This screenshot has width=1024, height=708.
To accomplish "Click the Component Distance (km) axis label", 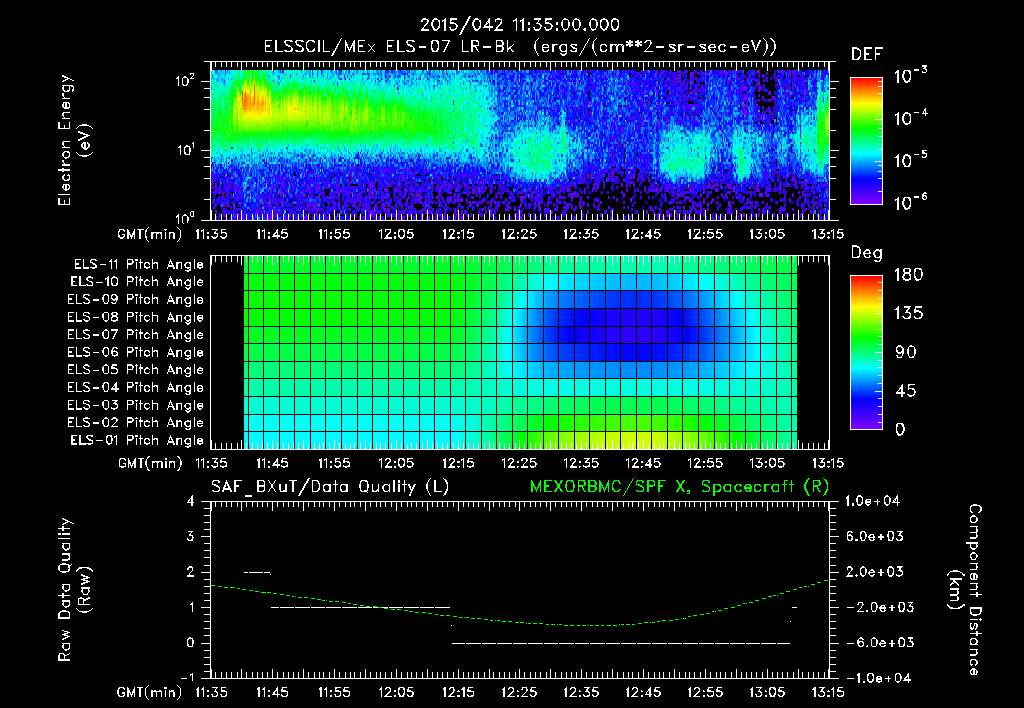I will (965, 590).
